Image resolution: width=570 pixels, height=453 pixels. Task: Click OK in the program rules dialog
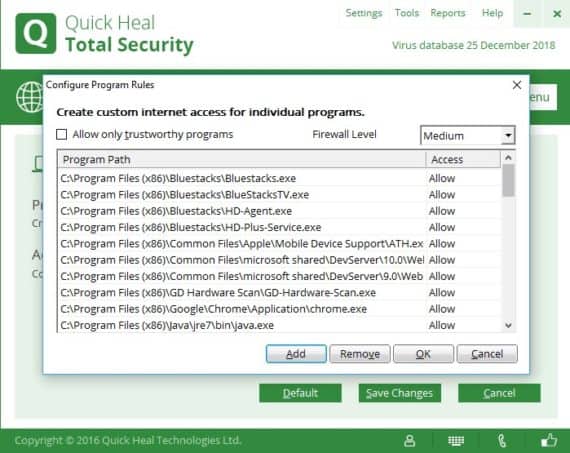coord(424,354)
